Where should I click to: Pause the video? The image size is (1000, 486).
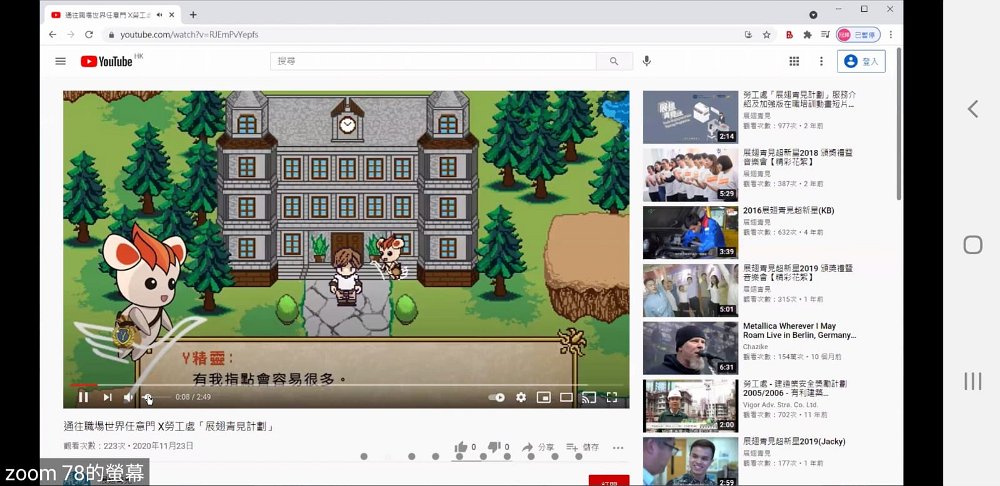tap(84, 397)
